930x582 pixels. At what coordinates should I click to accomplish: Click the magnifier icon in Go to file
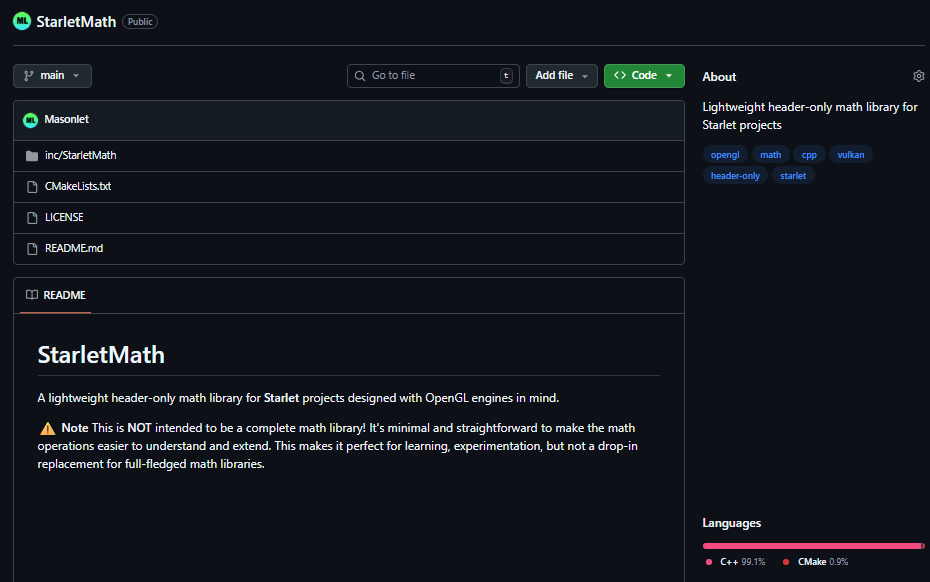[360, 75]
